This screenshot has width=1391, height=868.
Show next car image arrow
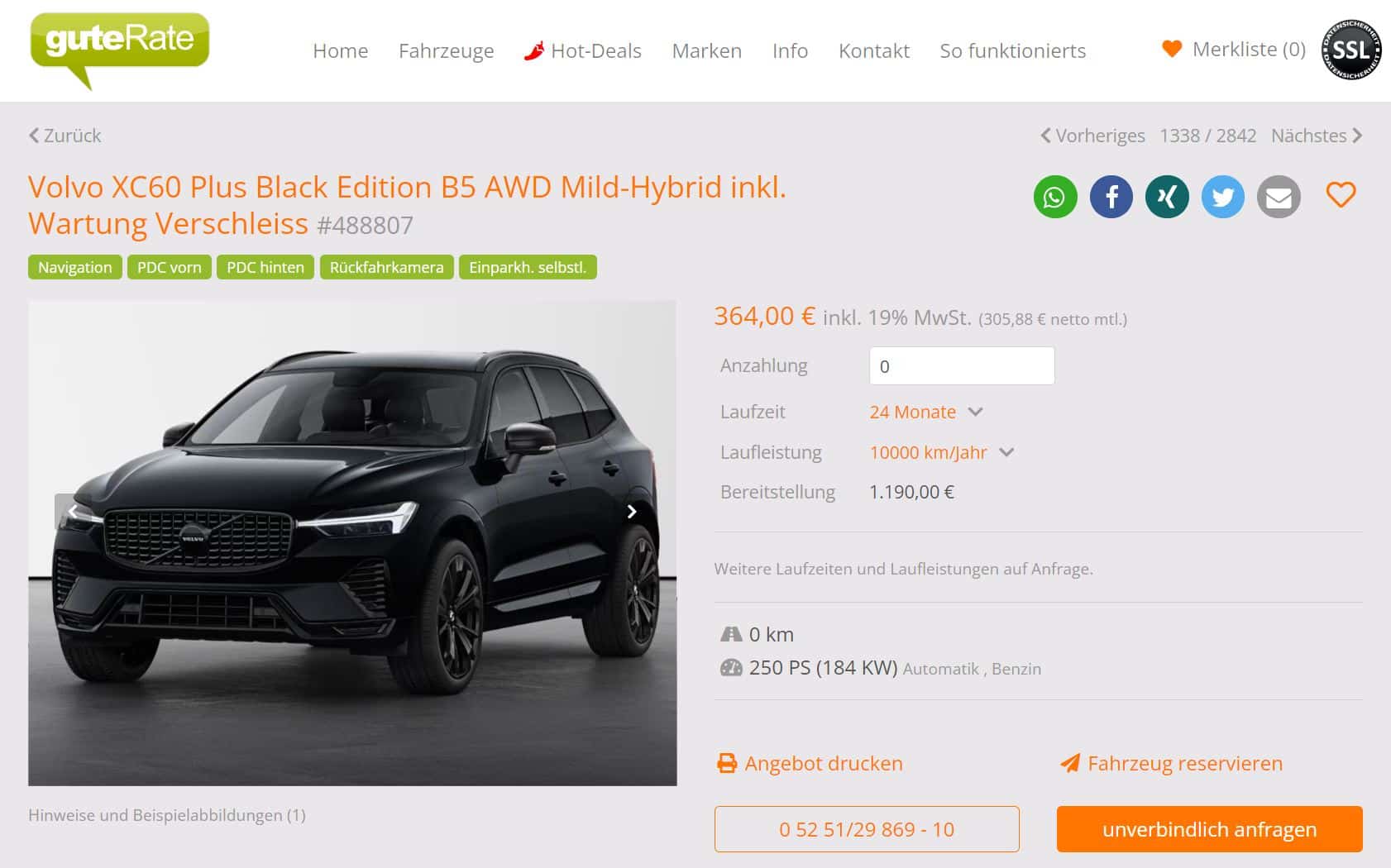click(x=631, y=512)
